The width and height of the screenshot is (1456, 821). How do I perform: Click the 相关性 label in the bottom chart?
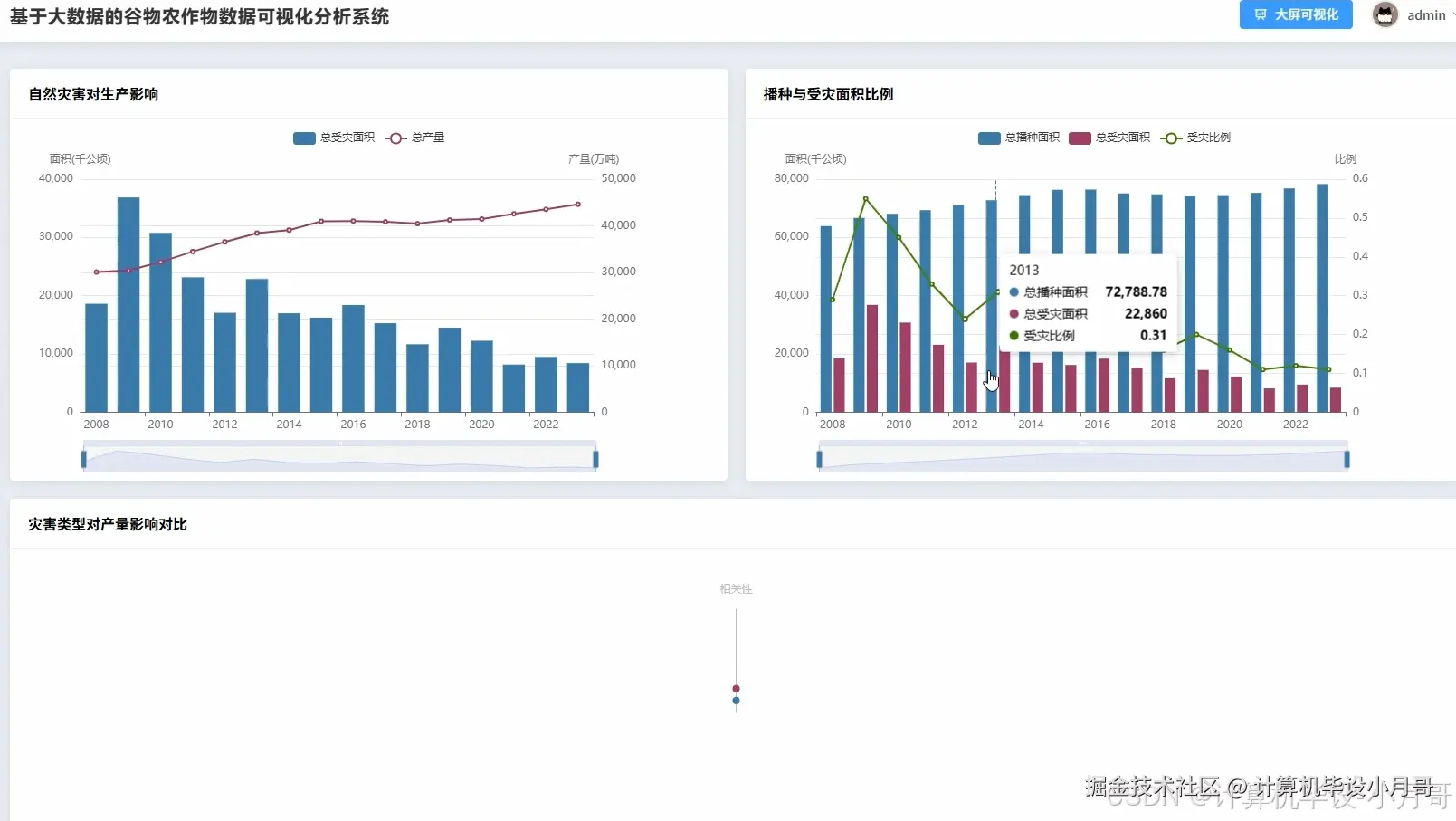pos(736,589)
